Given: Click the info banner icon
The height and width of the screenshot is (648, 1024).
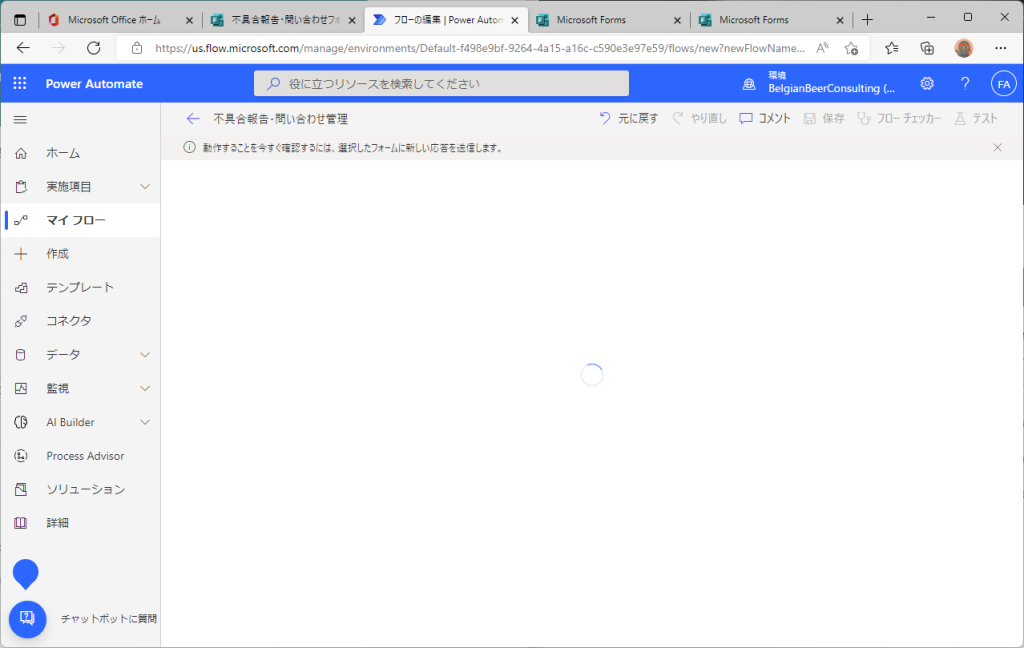Looking at the screenshot, I should point(189,148).
